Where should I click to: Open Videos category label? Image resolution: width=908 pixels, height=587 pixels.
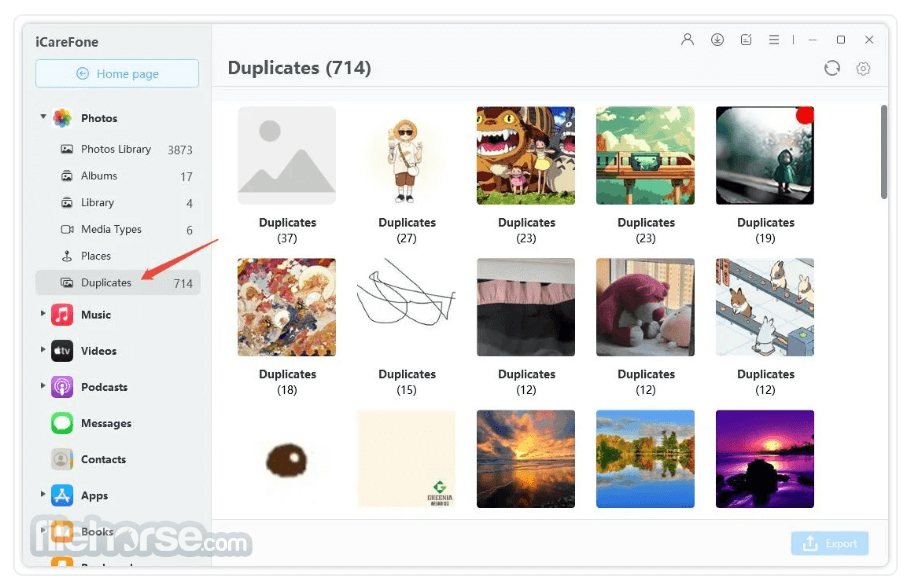click(x=99, y=351)
